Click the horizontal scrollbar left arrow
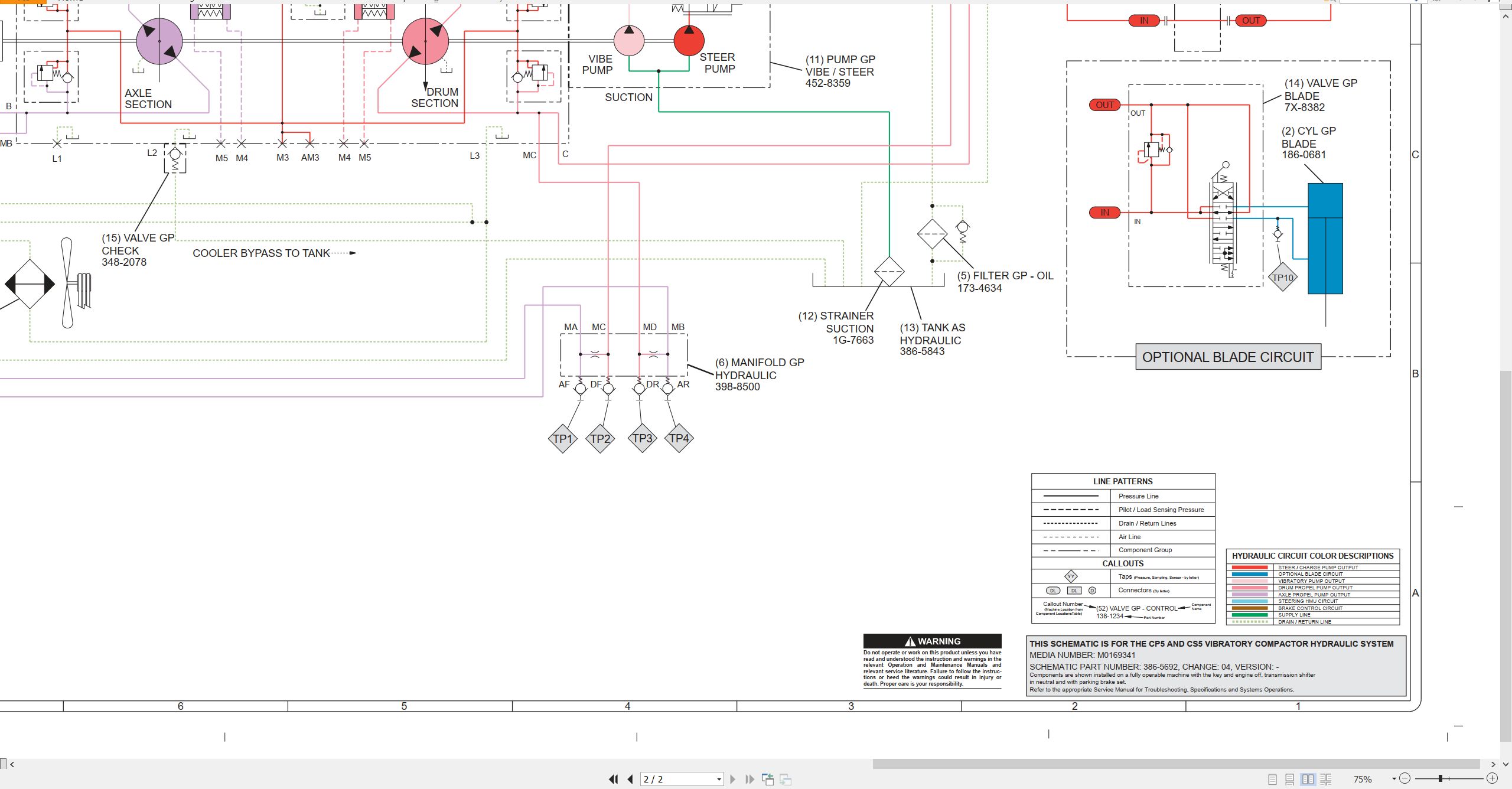The image size is (1512, 789). (x=12, y=764)
